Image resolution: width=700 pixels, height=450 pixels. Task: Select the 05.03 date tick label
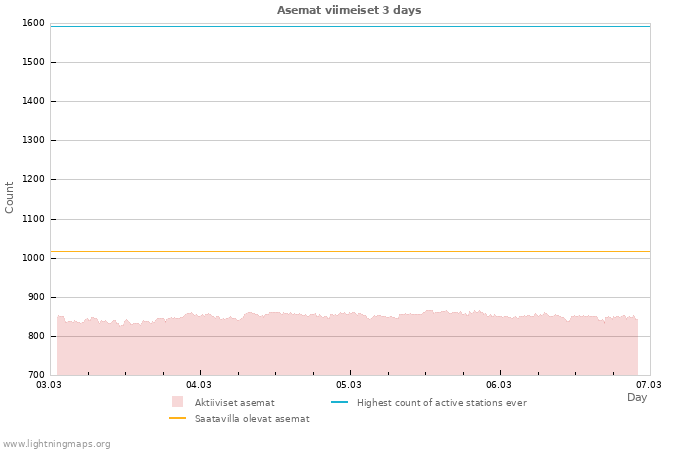[x=349, y=384]
